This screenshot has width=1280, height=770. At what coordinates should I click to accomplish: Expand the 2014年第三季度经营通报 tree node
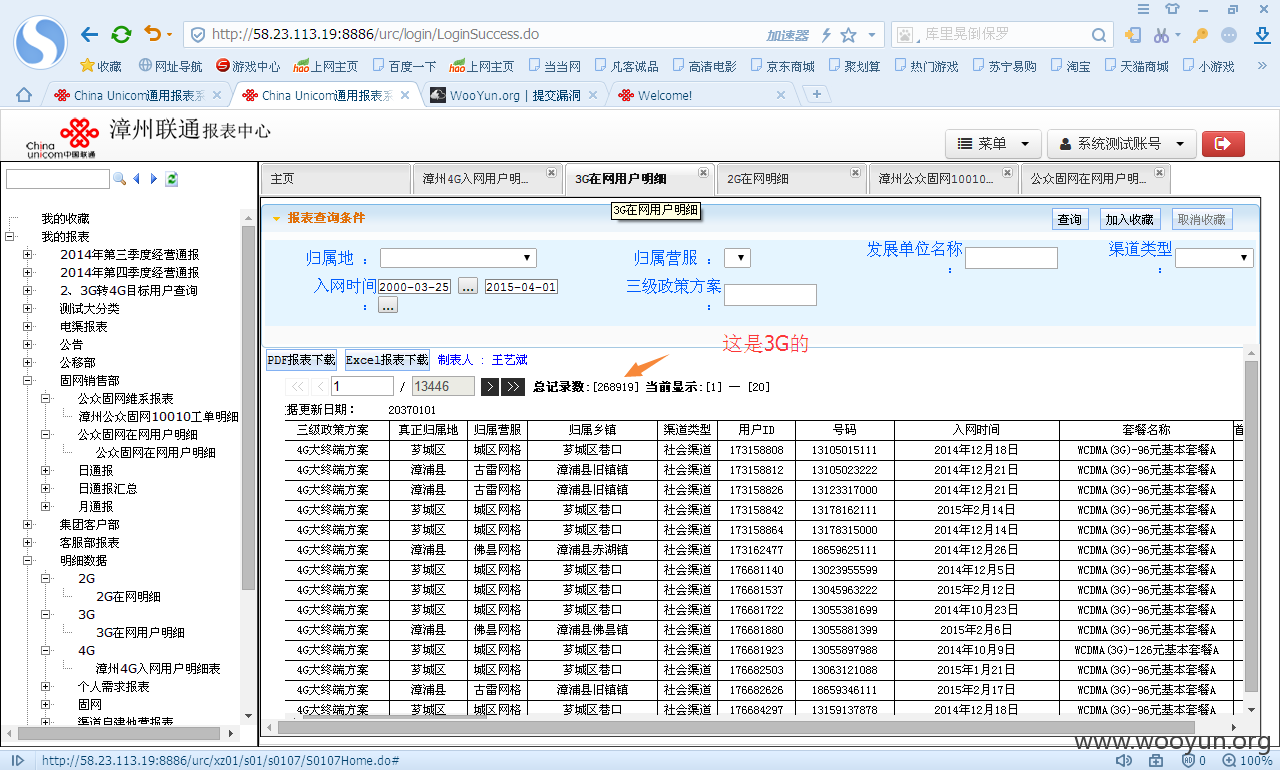pos(27,255)
